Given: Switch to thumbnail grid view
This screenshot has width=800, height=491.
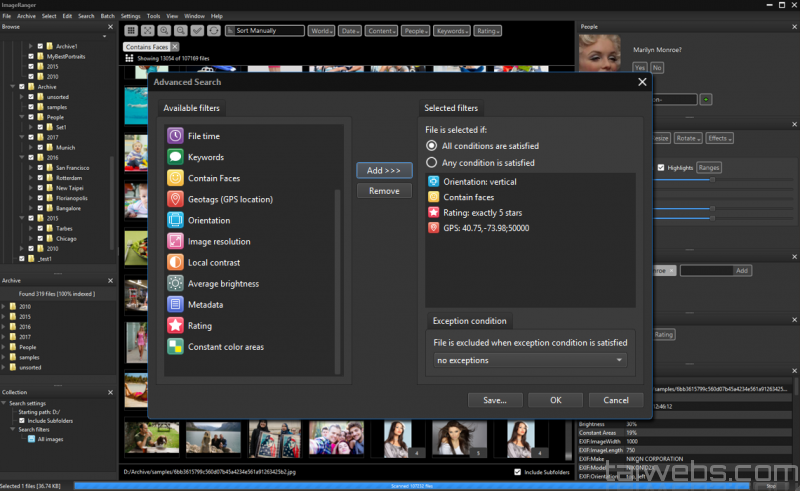Looking at the screenshot, I should 132,31.
